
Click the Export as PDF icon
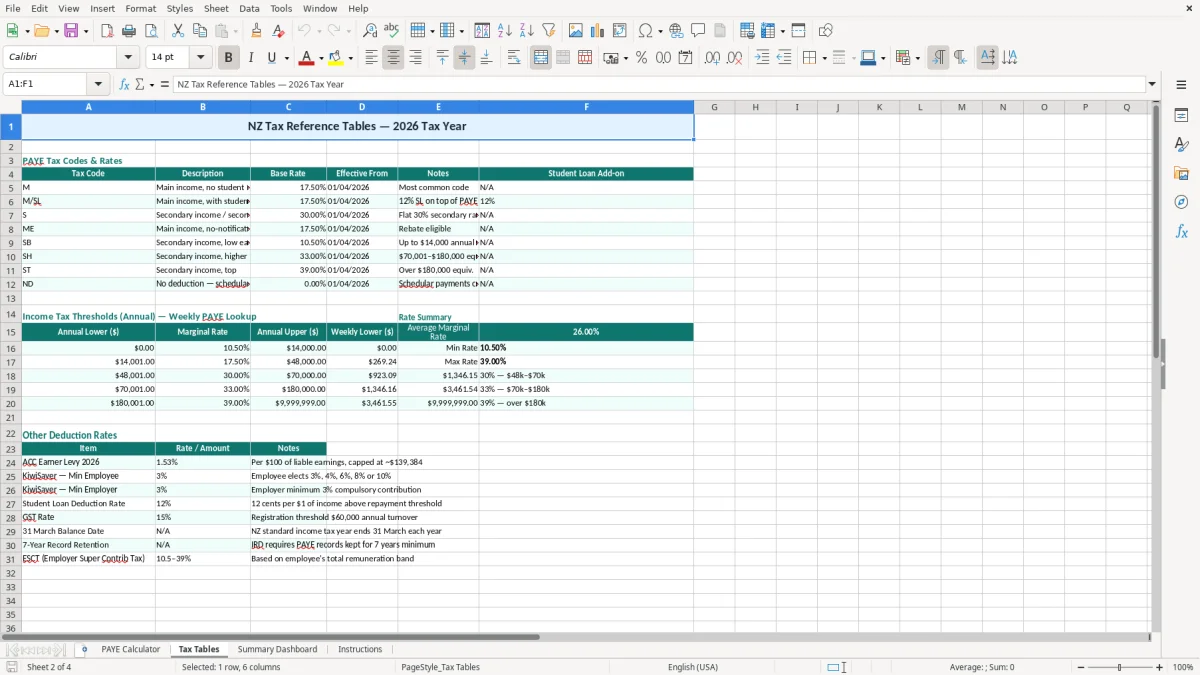click(x=107, y=31)
